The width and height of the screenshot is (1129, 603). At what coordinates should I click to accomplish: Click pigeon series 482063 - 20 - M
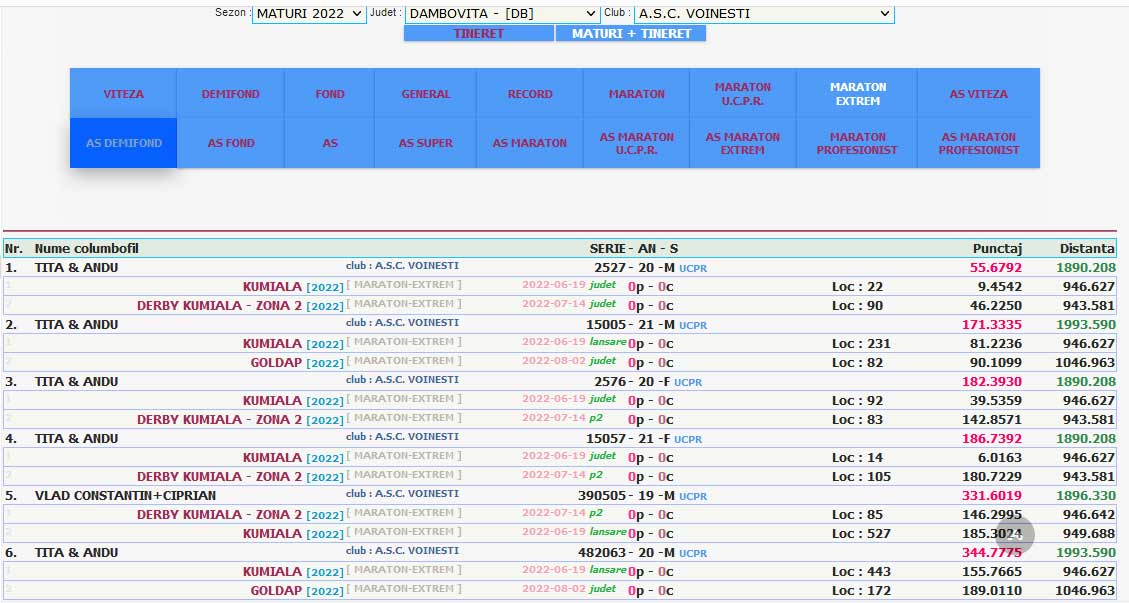[626, 553]
